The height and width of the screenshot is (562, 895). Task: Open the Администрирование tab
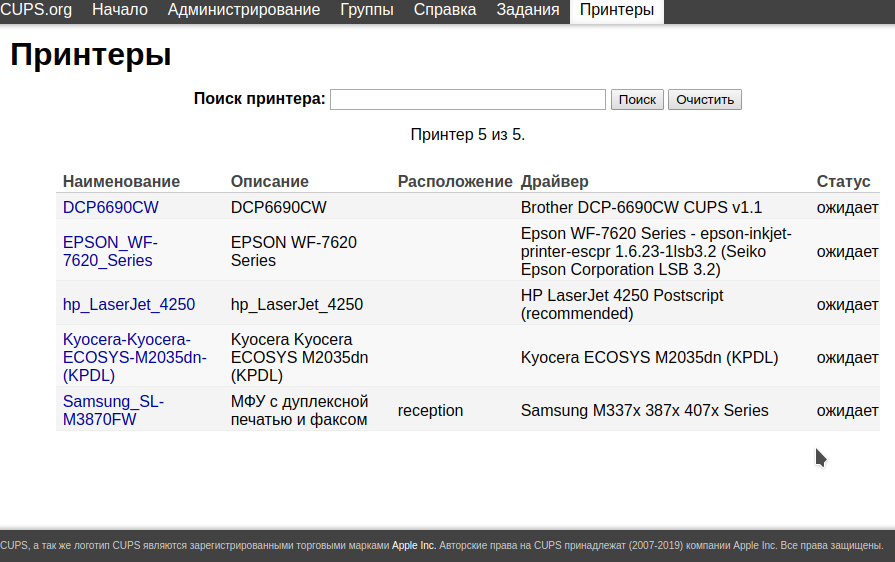click(x=244, y=10)
